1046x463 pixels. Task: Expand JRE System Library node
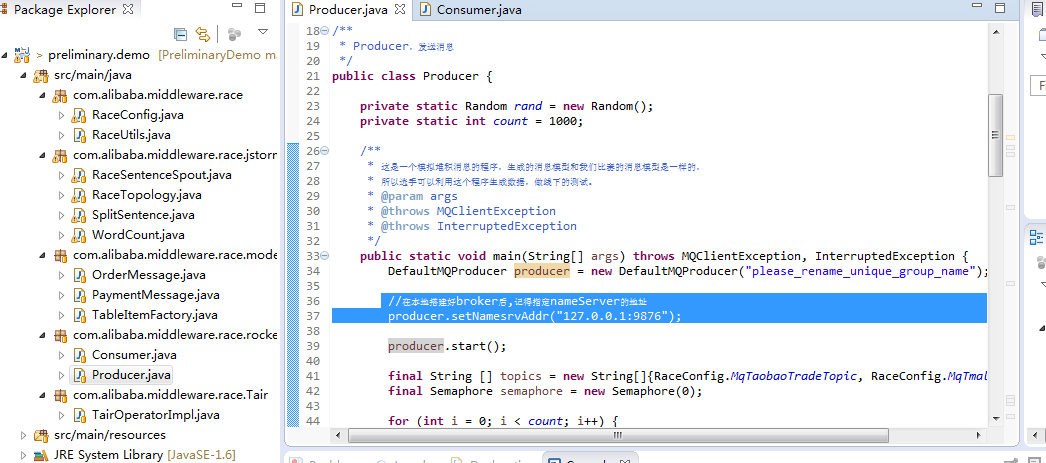click(24, 455)
